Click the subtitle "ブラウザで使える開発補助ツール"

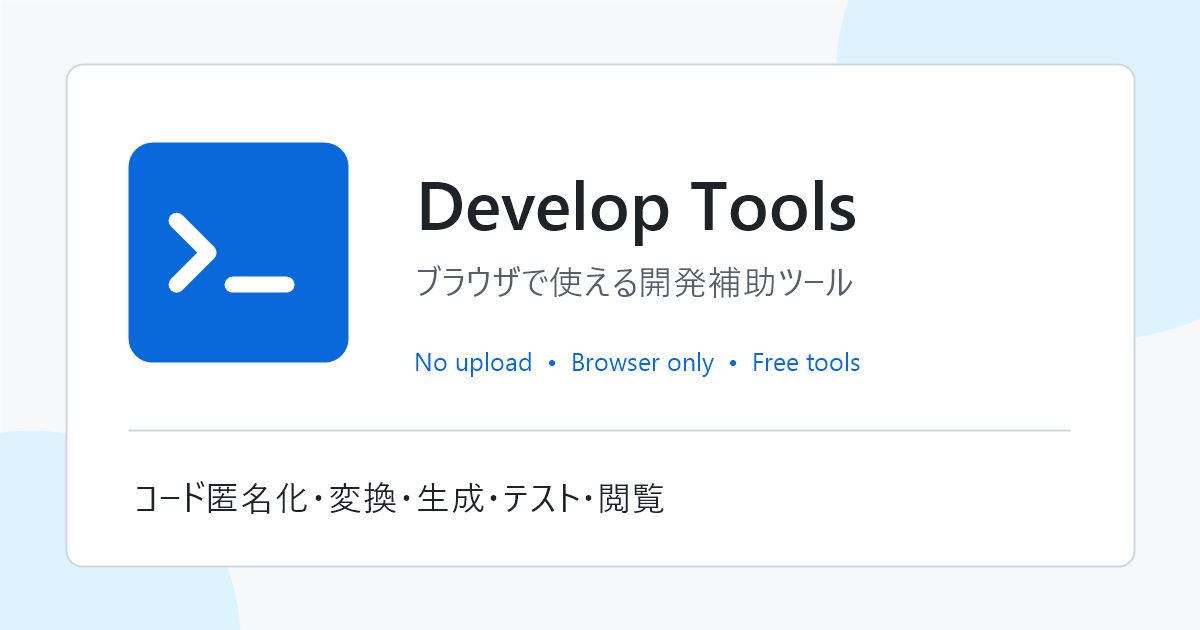click(633, 283)
